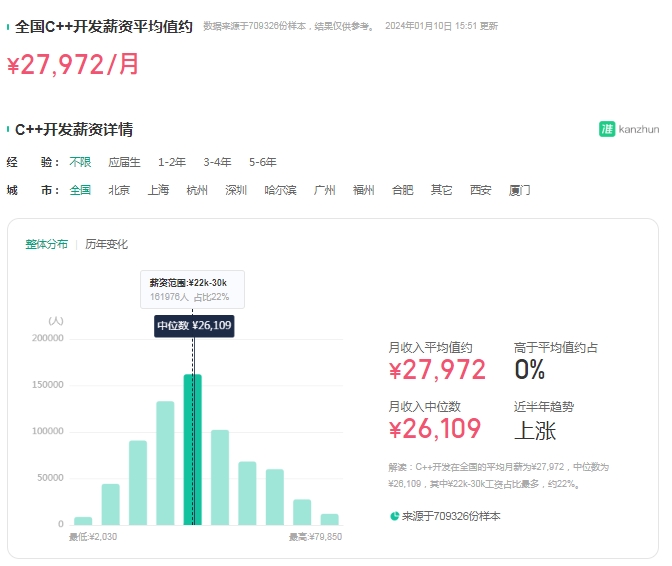Click the 2024年01月10日 15:51 更新 timestamp
The width and height of the screenshot is (672, 566).
tap(441, 26)
